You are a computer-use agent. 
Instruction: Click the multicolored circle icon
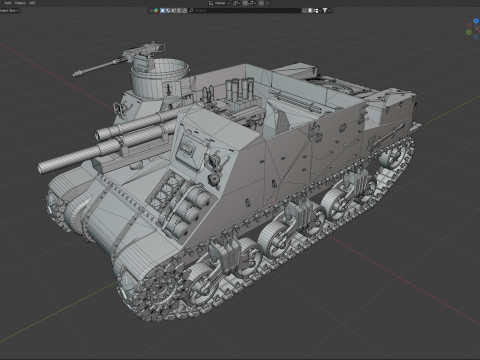[156, 10]
